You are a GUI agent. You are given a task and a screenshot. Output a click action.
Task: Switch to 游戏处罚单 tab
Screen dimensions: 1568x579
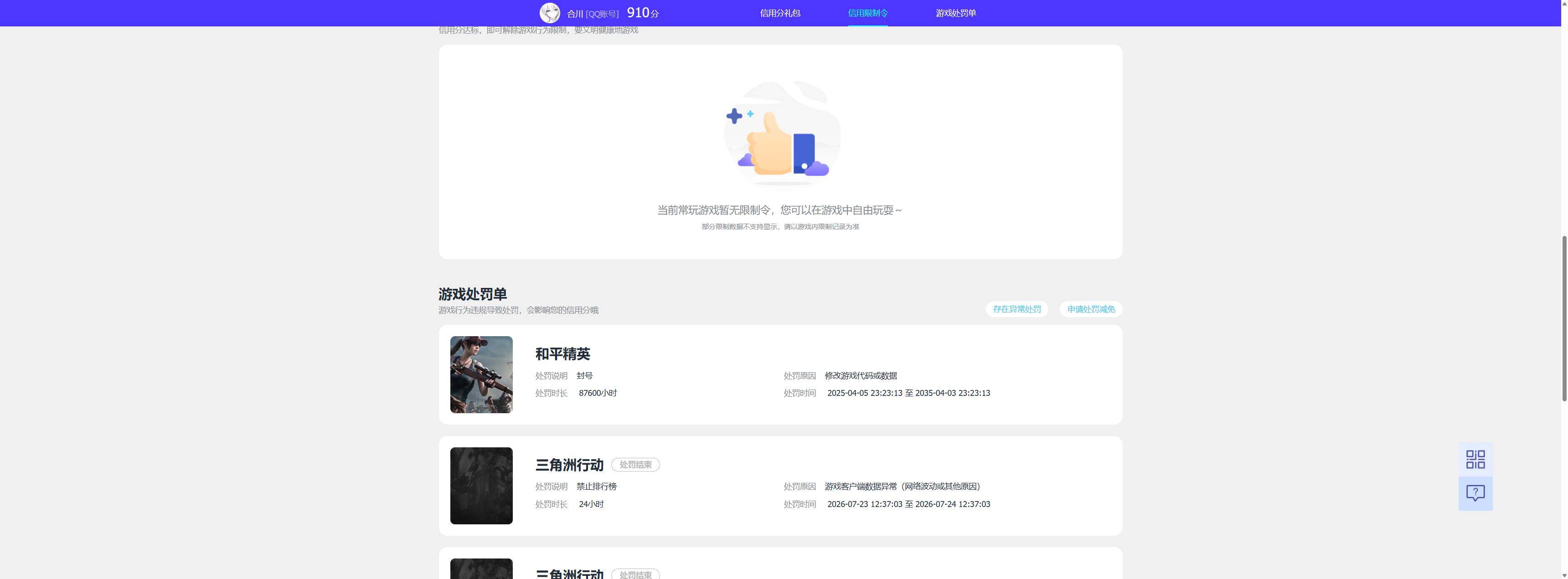click(x=956, y=13)
